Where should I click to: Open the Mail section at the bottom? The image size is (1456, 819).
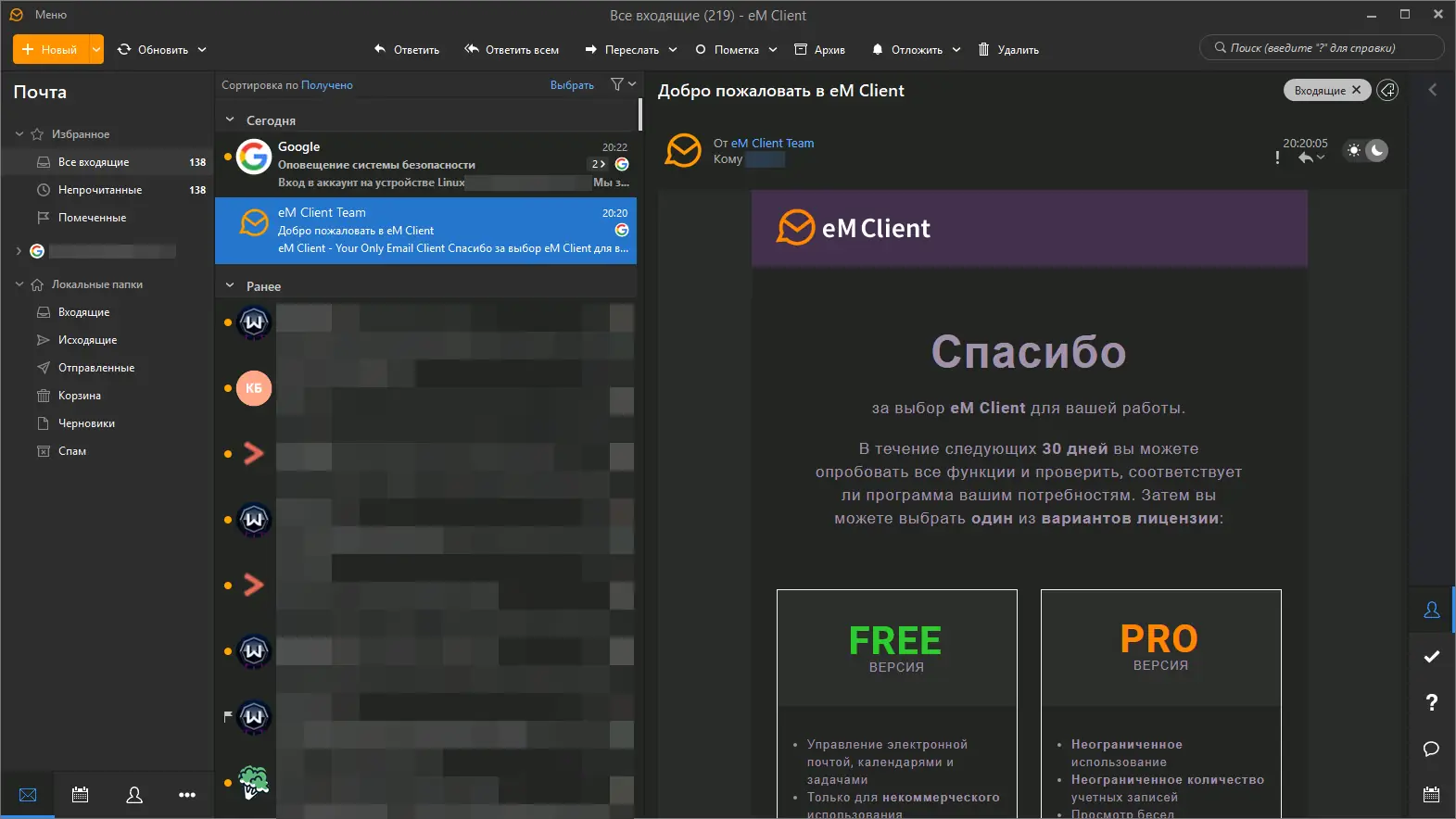pos(28,795)
